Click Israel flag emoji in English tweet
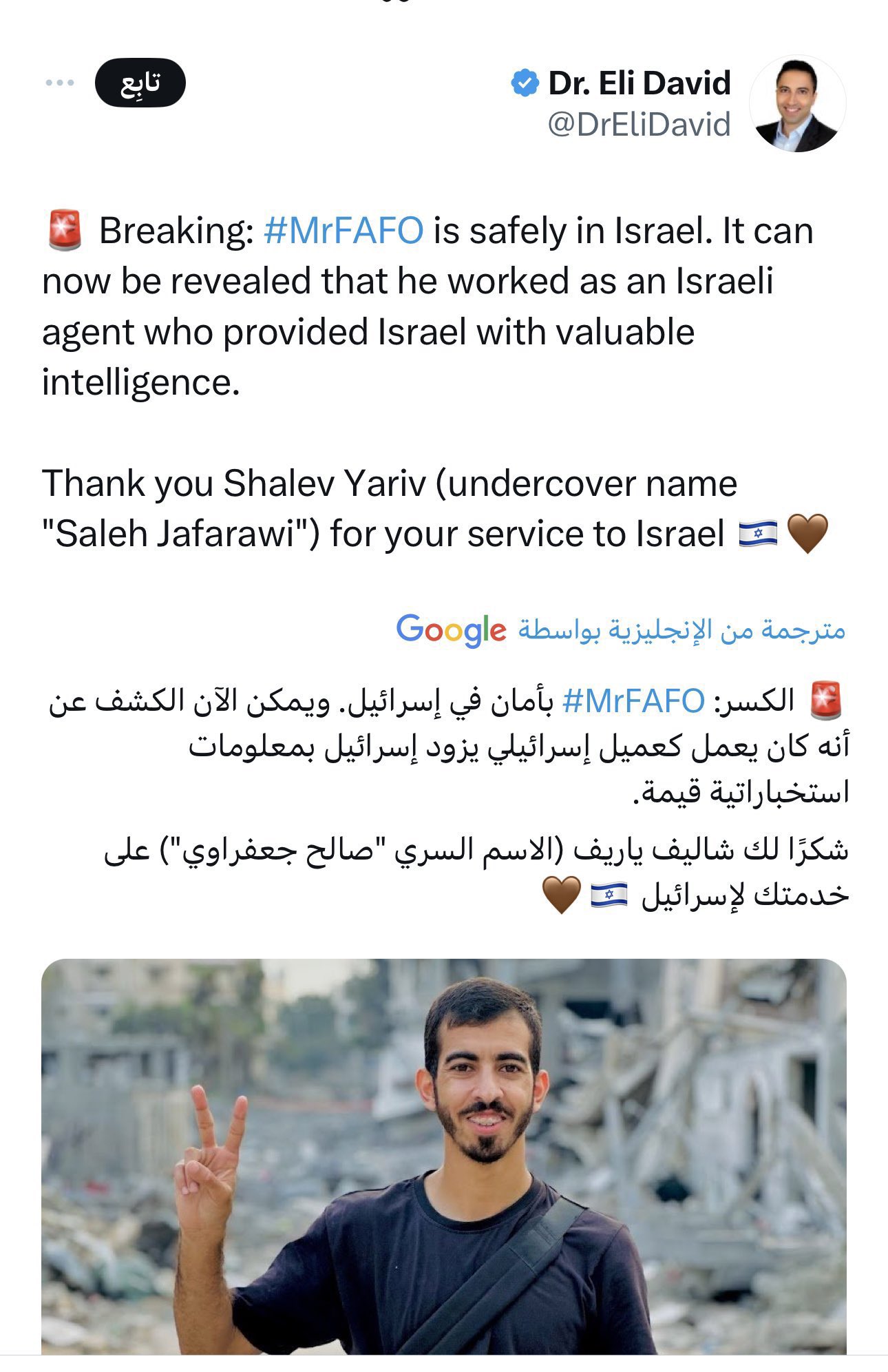The image size is (888, 1372). click(757, 534)
